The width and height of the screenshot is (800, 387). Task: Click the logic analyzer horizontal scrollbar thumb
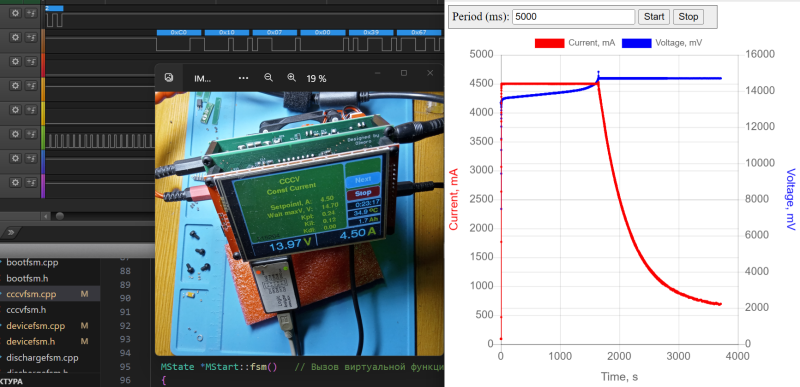tap(60, 216)
